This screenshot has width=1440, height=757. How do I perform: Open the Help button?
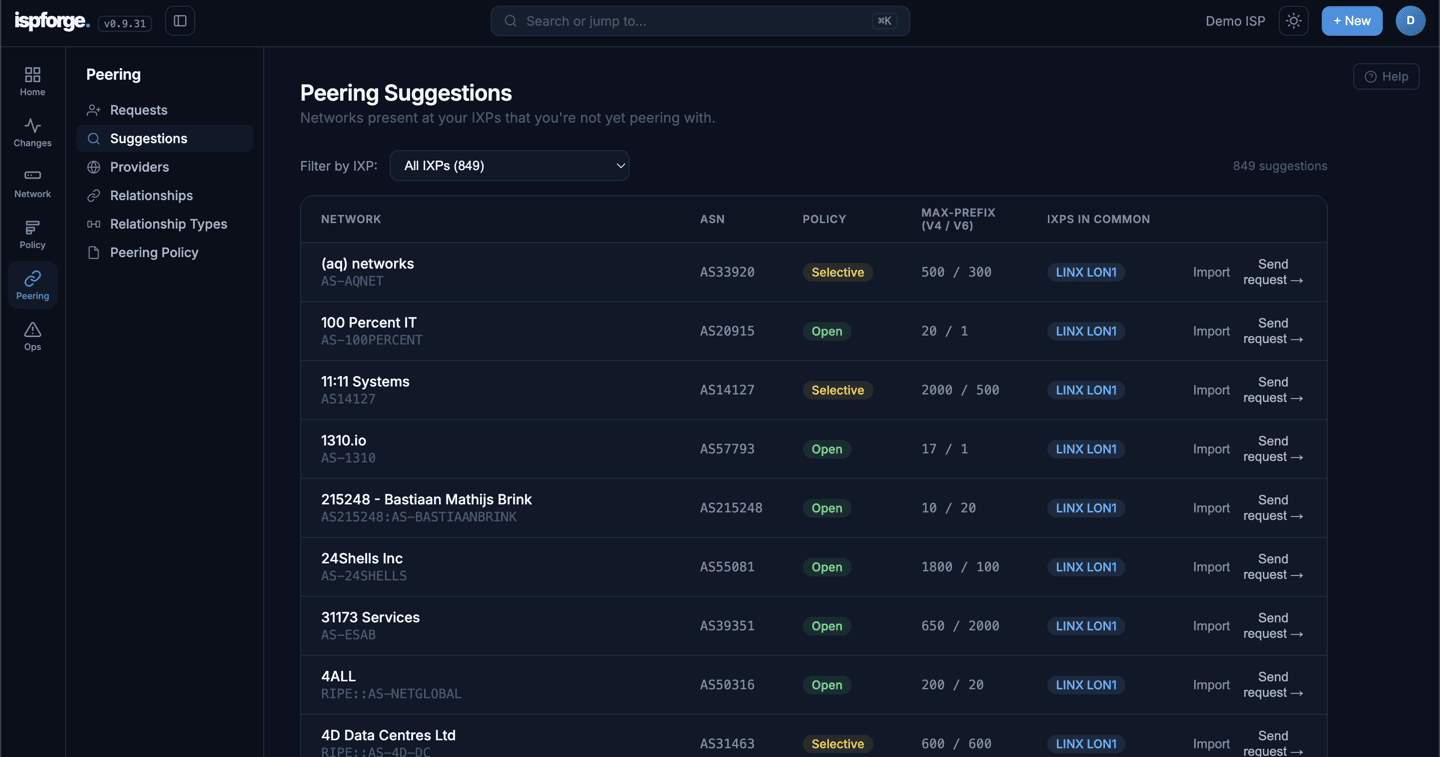[x=1386, y=77]
